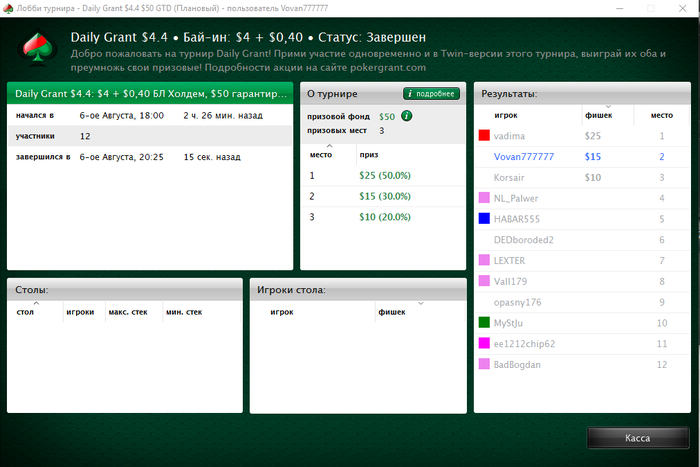Click the magenta tag next to ee1212chip62
This screenshot has height=467, width=700.
484,343
